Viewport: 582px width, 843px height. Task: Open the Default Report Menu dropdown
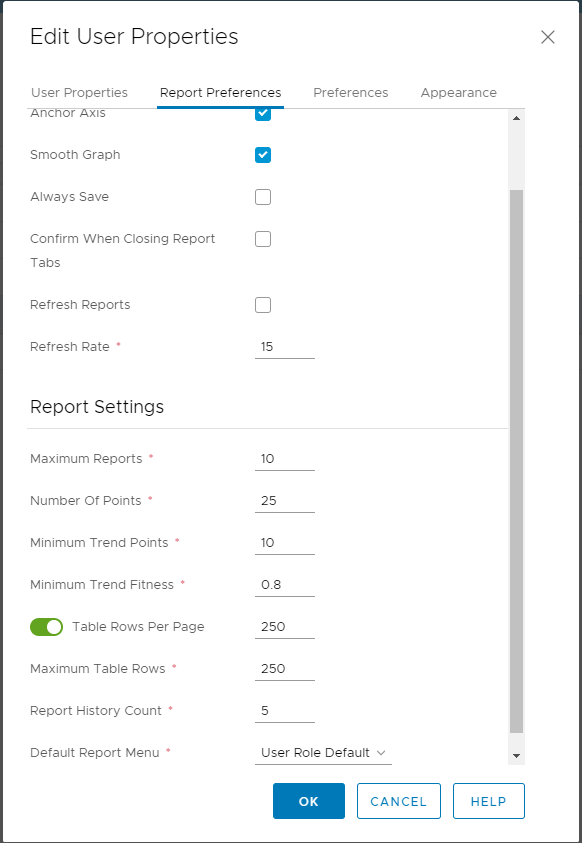point(322,752)
